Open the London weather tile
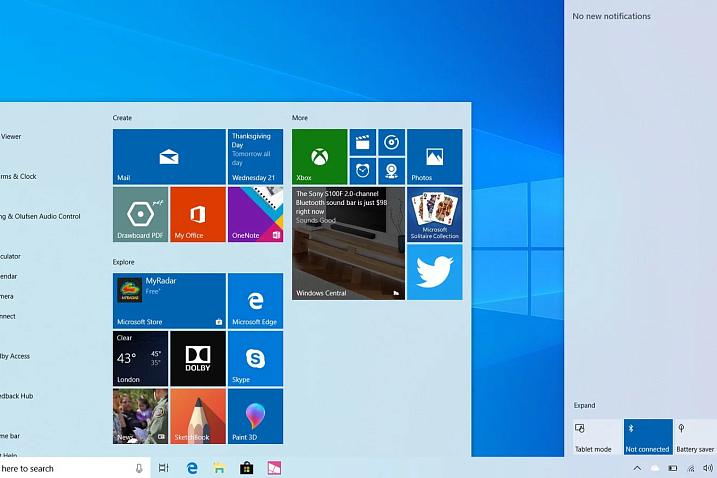Screen dimensions: 717x478 [x=140, y=359]
